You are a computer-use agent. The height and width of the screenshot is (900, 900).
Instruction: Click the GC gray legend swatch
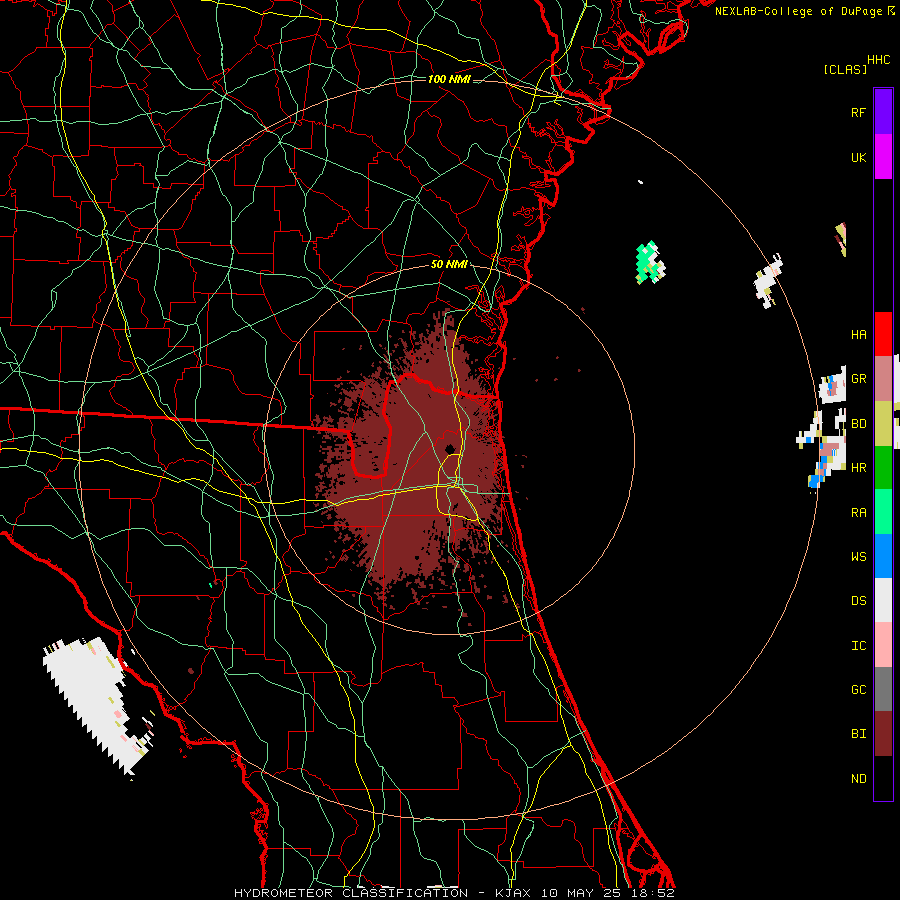[883, 689]
